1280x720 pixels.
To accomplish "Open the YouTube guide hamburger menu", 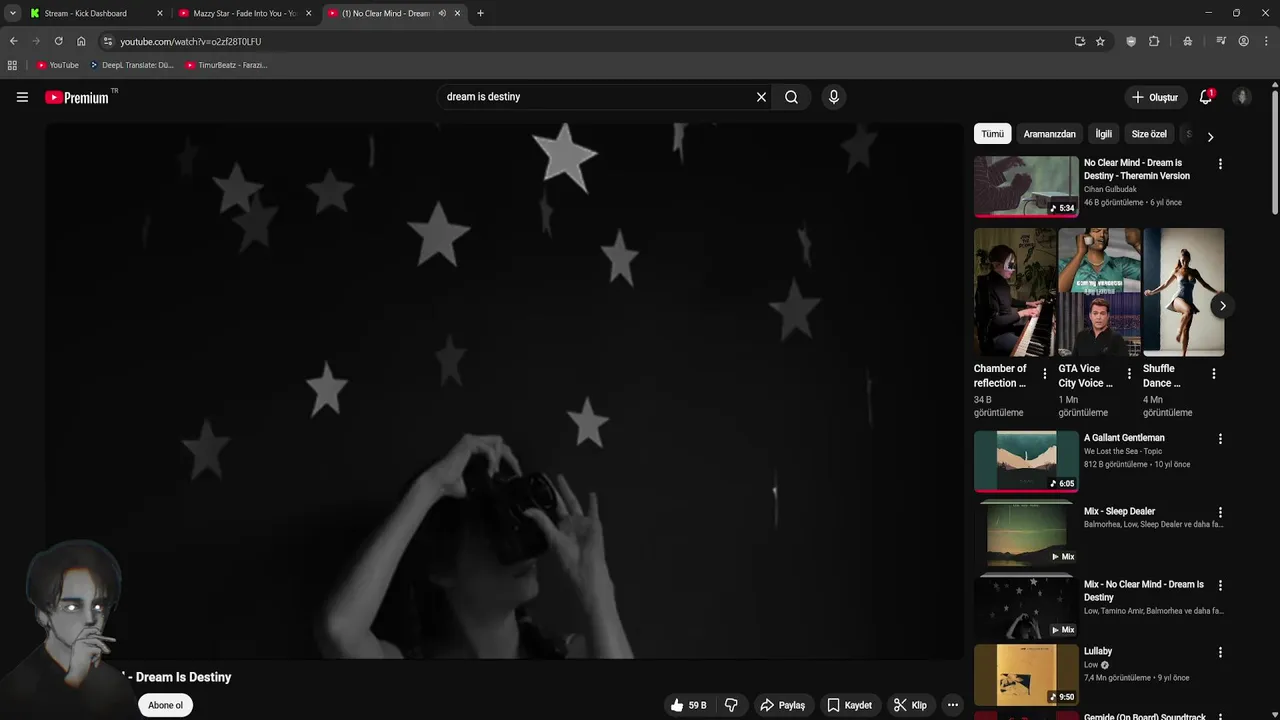I will (22, 97).
